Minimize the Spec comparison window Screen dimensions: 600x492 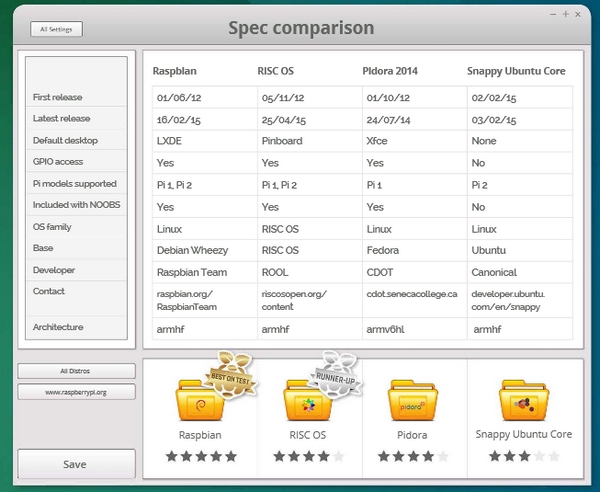[x=553, y=15]
